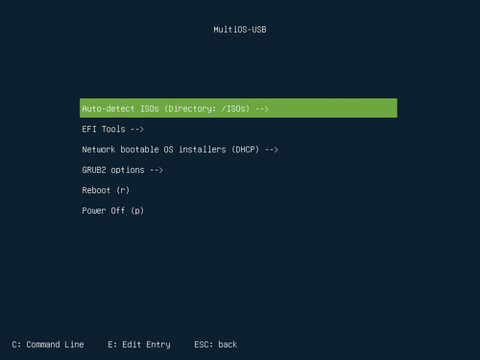Choose Network bootable OS installers entry
480x360 pixels.
tap(180, 149)
